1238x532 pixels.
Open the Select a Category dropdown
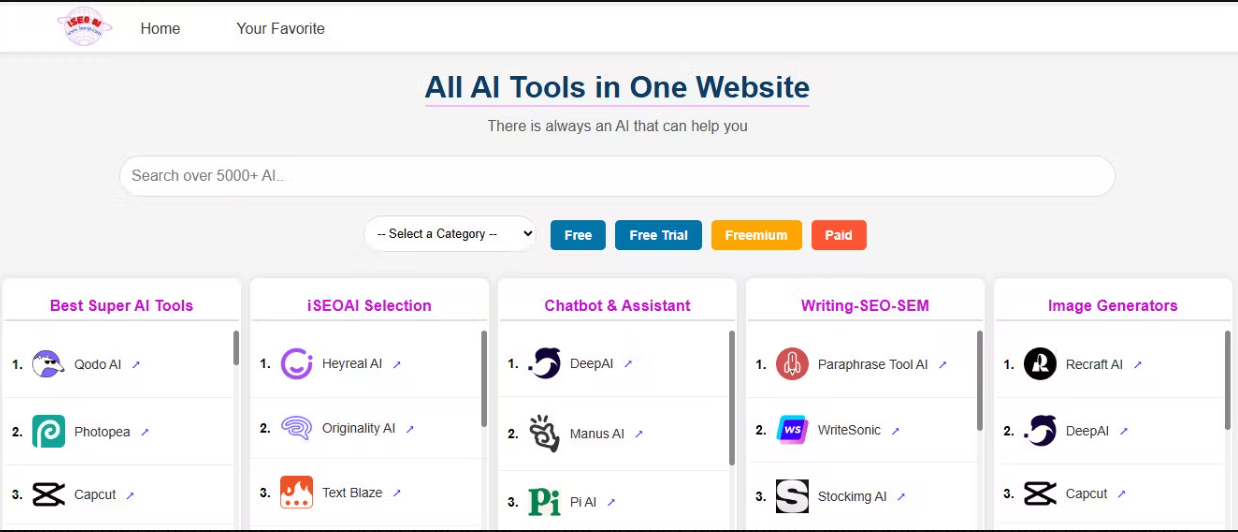pos(450,234)
